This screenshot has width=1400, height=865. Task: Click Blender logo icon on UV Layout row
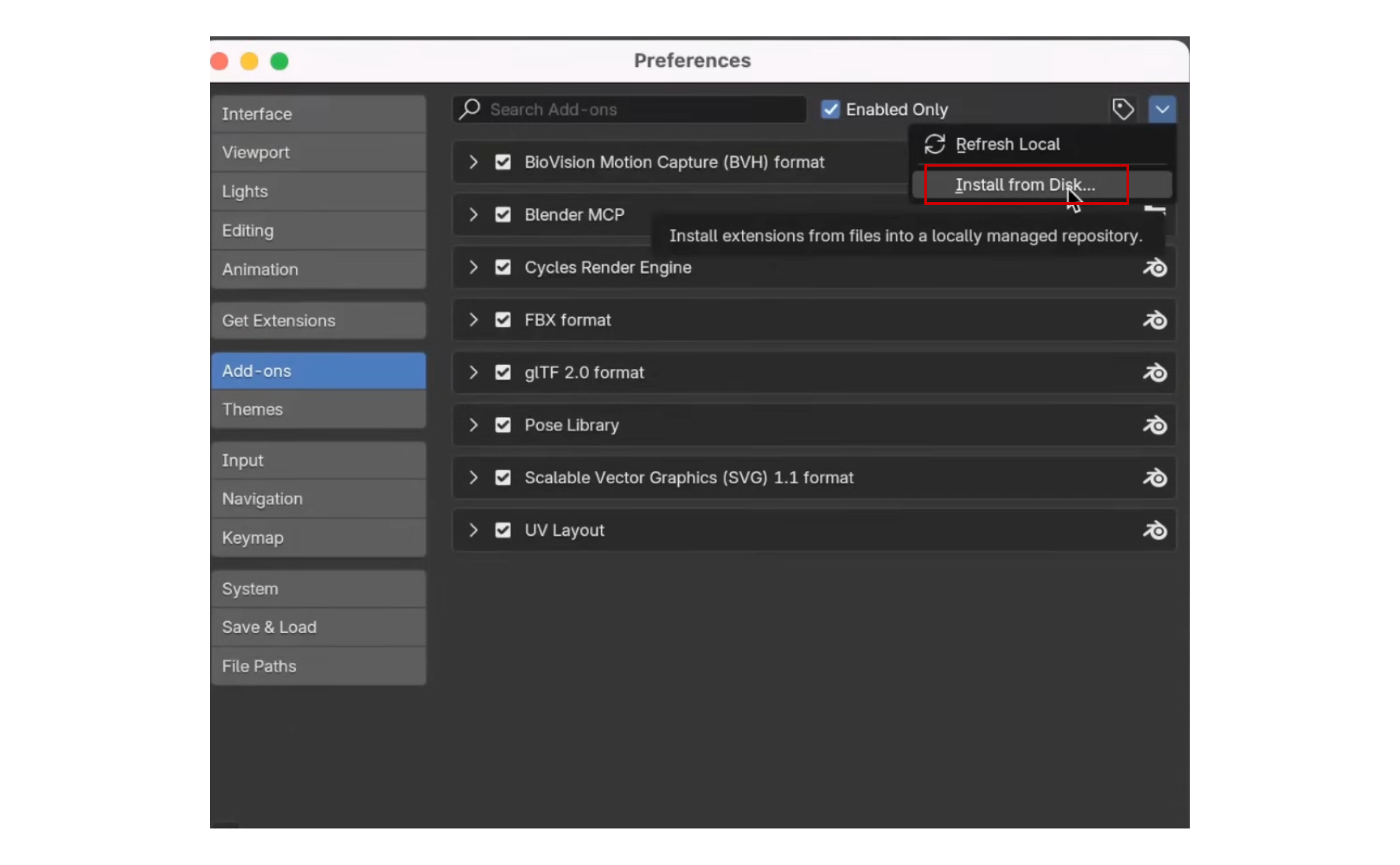(1154, 531)
